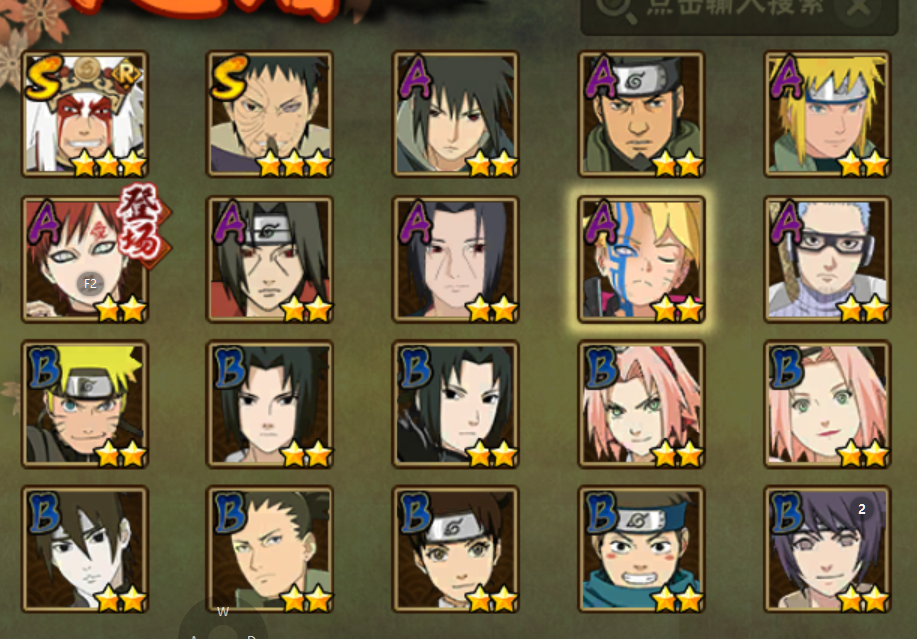917x639 pixels.
Task: Choose B-rank grinning Konohamaru with blue scarf
Action: pos(642,549)
